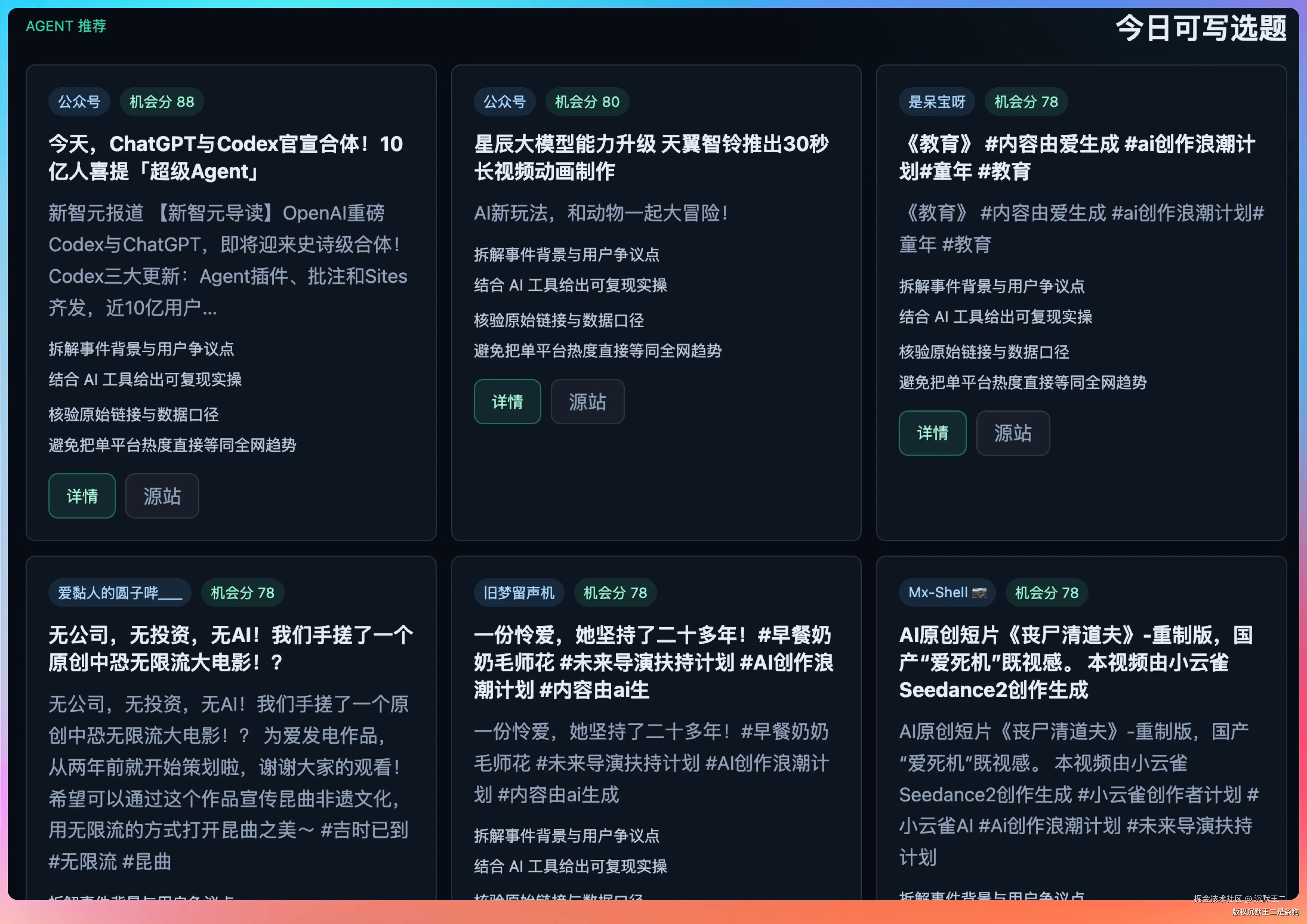Click the AGENT 推荐 section label
The image size is (1307, 924).
[66, 26]
